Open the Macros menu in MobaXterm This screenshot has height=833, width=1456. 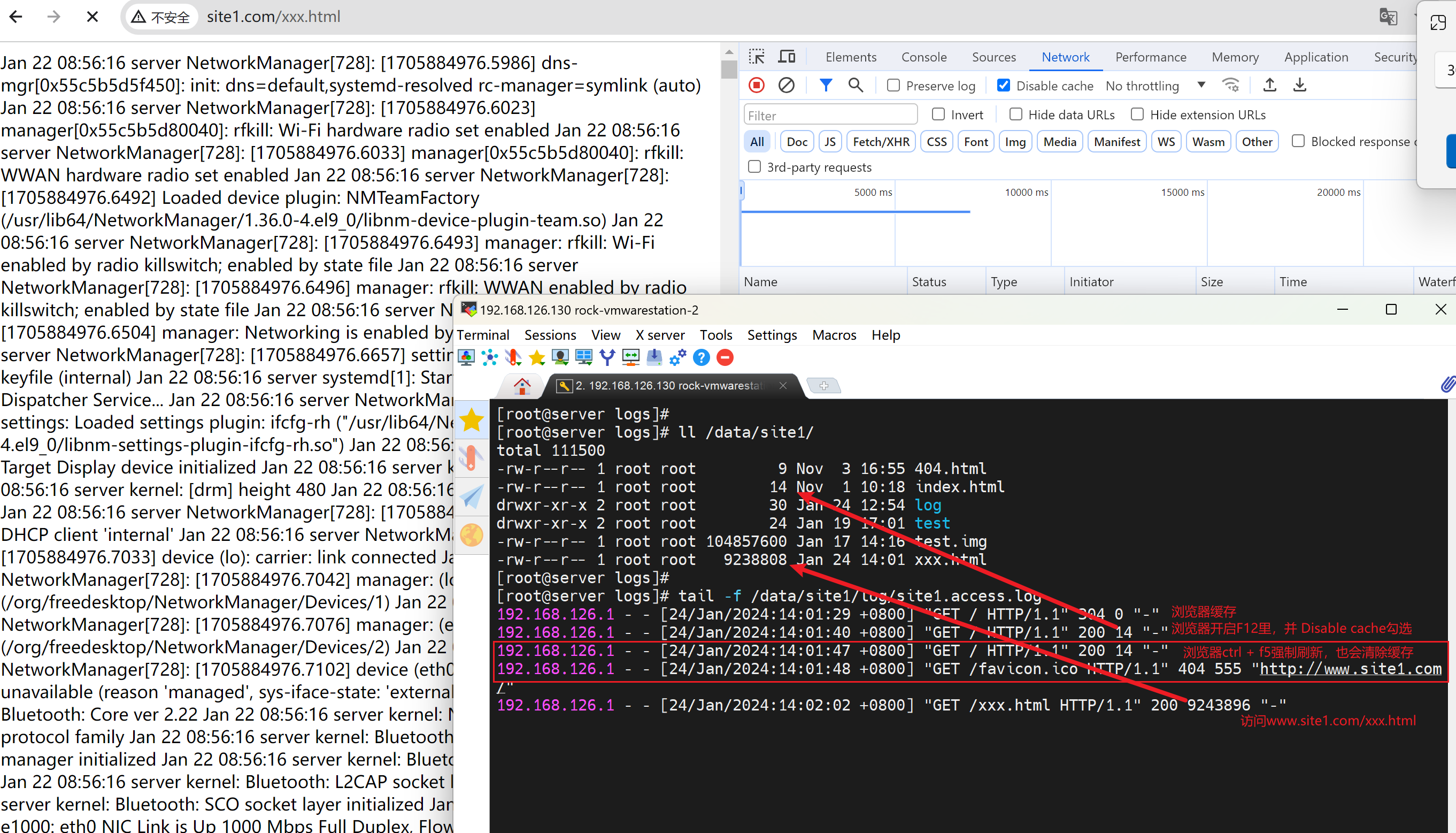834,335
